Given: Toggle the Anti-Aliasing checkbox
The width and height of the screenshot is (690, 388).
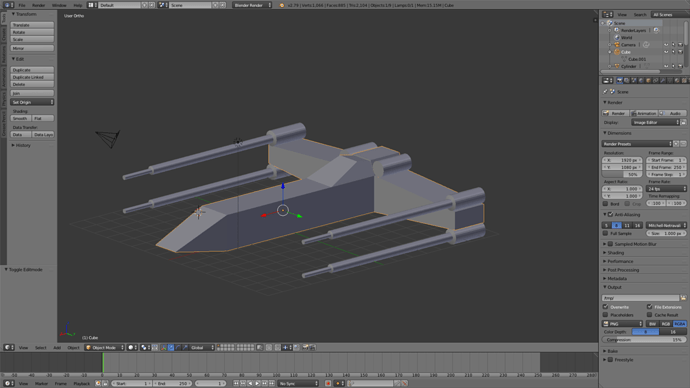Looking at the screenshot, I should point(610,215).
